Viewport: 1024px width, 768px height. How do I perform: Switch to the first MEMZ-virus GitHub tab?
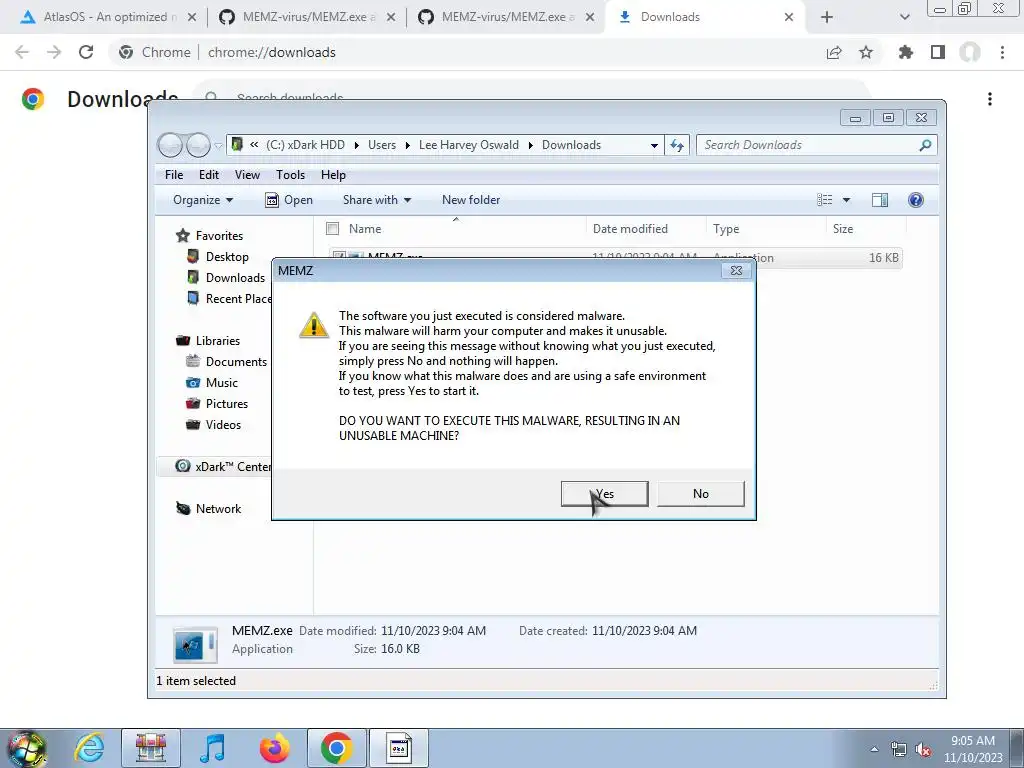[x=307, y=17]
